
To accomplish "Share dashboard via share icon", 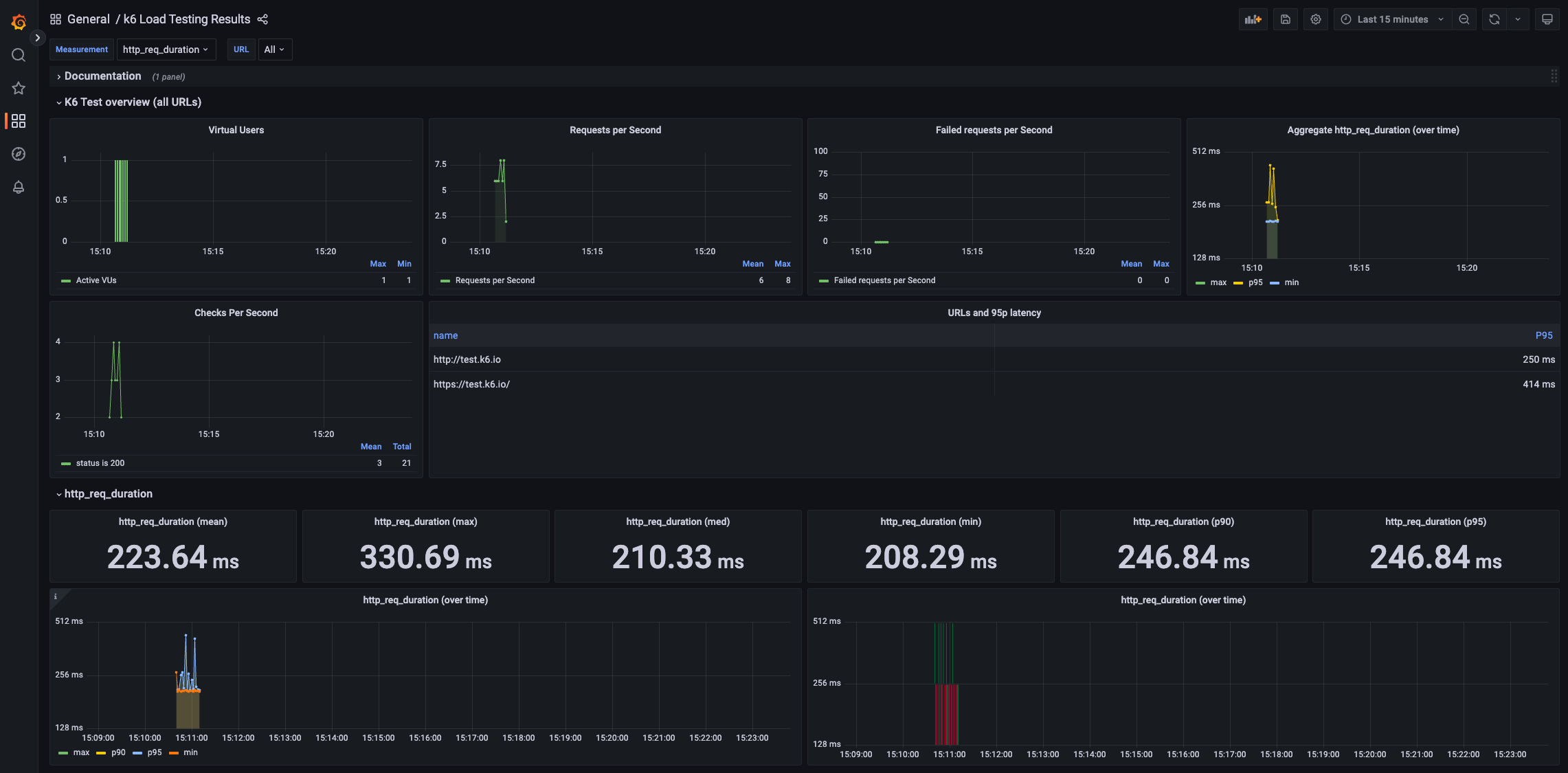I will tap(262, 19).
